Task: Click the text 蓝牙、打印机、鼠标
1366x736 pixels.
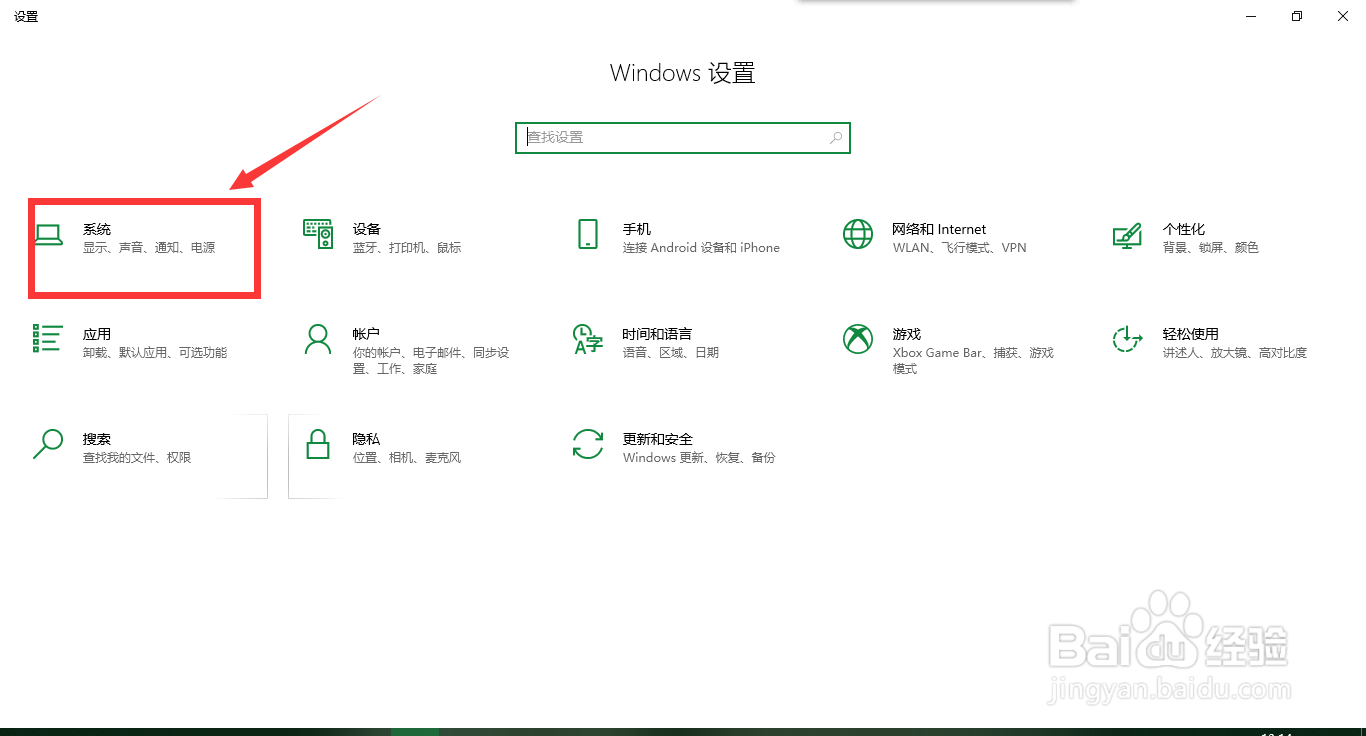Action: click(x=407, y=248)
